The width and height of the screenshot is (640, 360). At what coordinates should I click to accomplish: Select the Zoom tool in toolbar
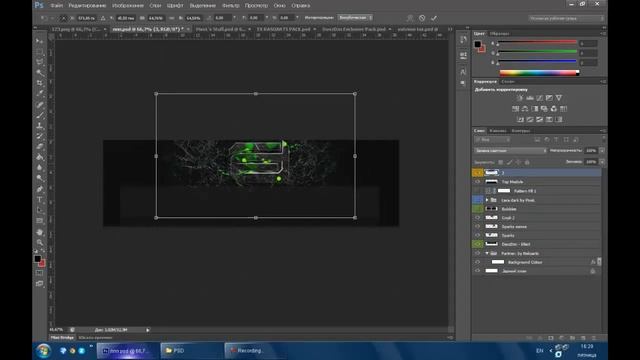[40, 242]
